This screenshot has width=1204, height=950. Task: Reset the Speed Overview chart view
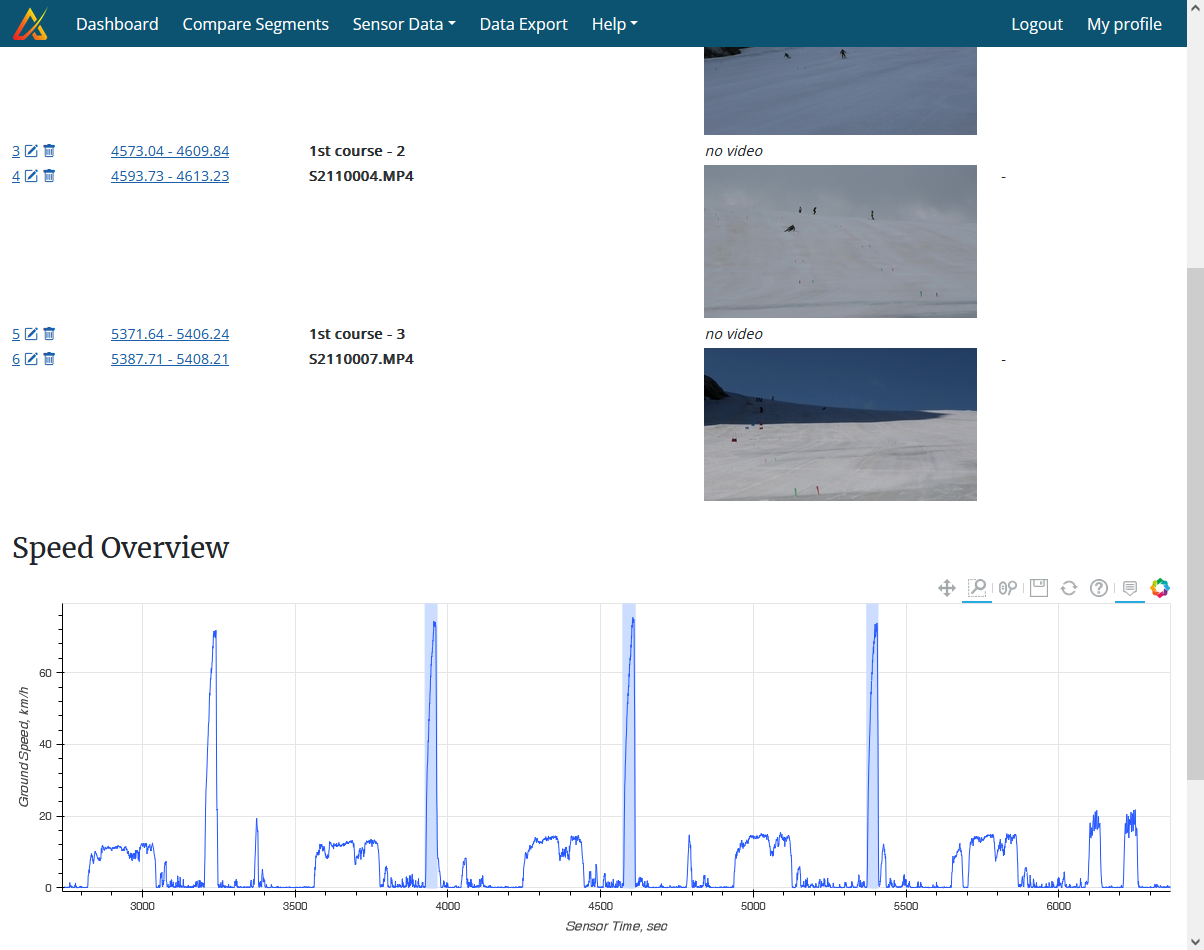pyautogui.click(x=1068, y=588)
